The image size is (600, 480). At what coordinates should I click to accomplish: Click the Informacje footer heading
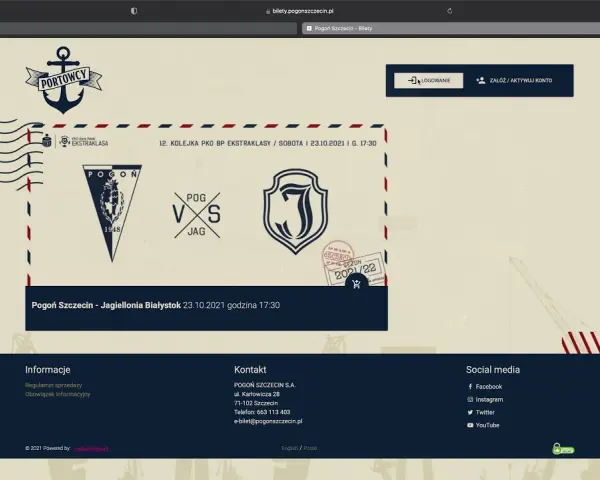tap(48, 370)
